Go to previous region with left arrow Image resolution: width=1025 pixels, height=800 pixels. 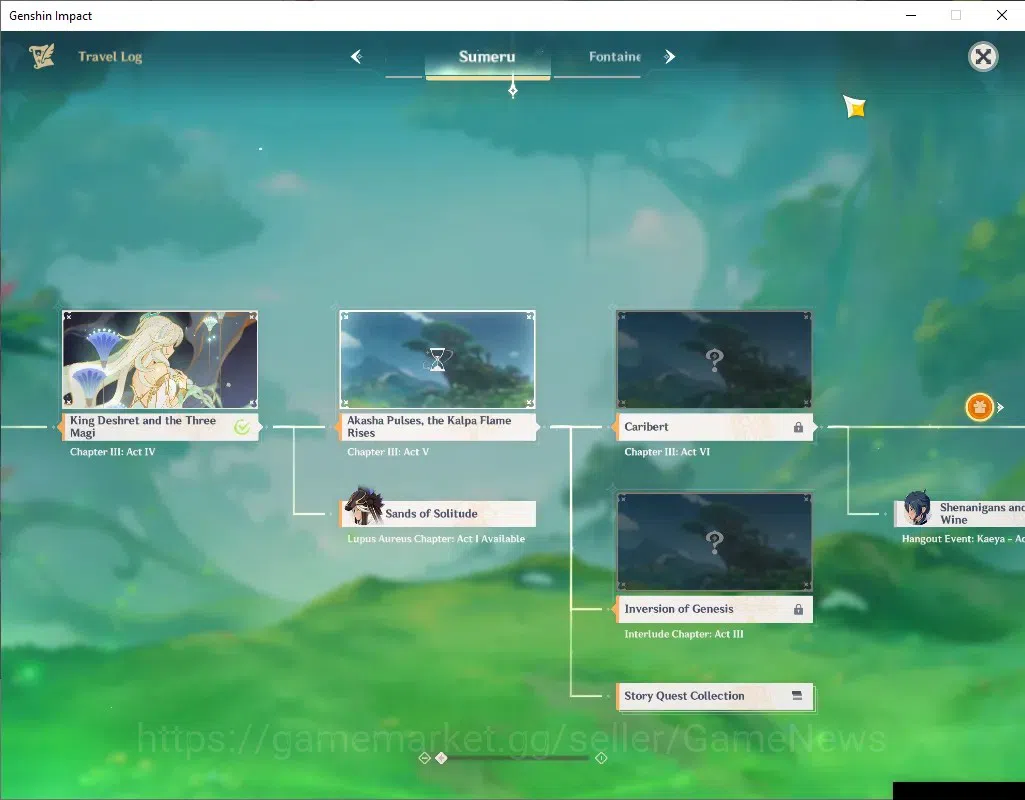tap(356, 57)
